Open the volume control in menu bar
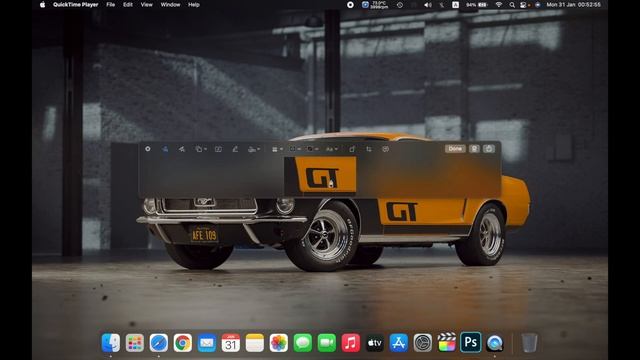This screenshot has width=640, height=360. 427,5
